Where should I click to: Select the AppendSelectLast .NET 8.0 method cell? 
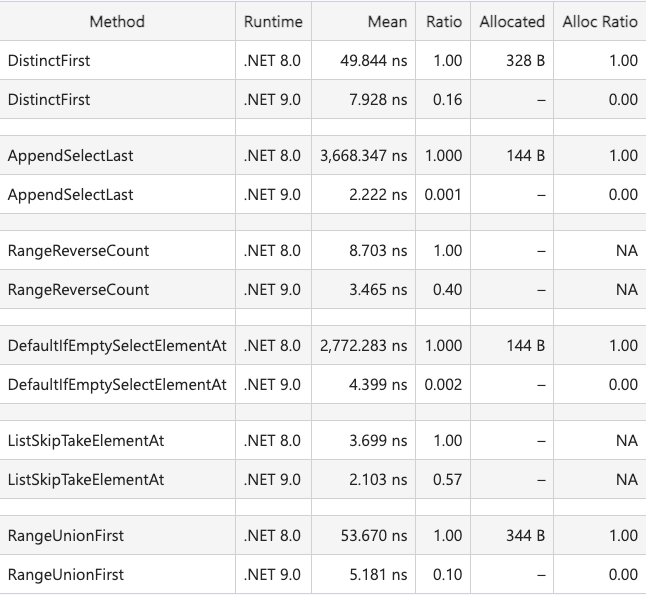[117, 156]
